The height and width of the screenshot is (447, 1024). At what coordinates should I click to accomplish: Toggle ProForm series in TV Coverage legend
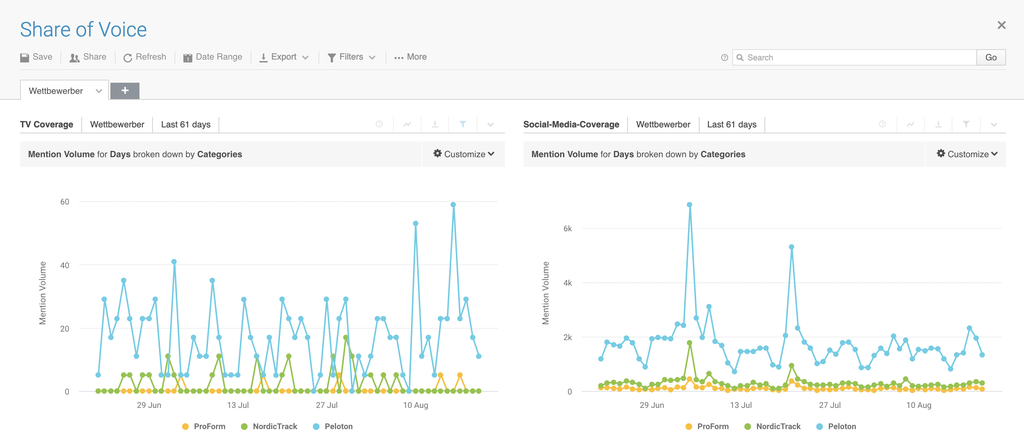point(204,427)
